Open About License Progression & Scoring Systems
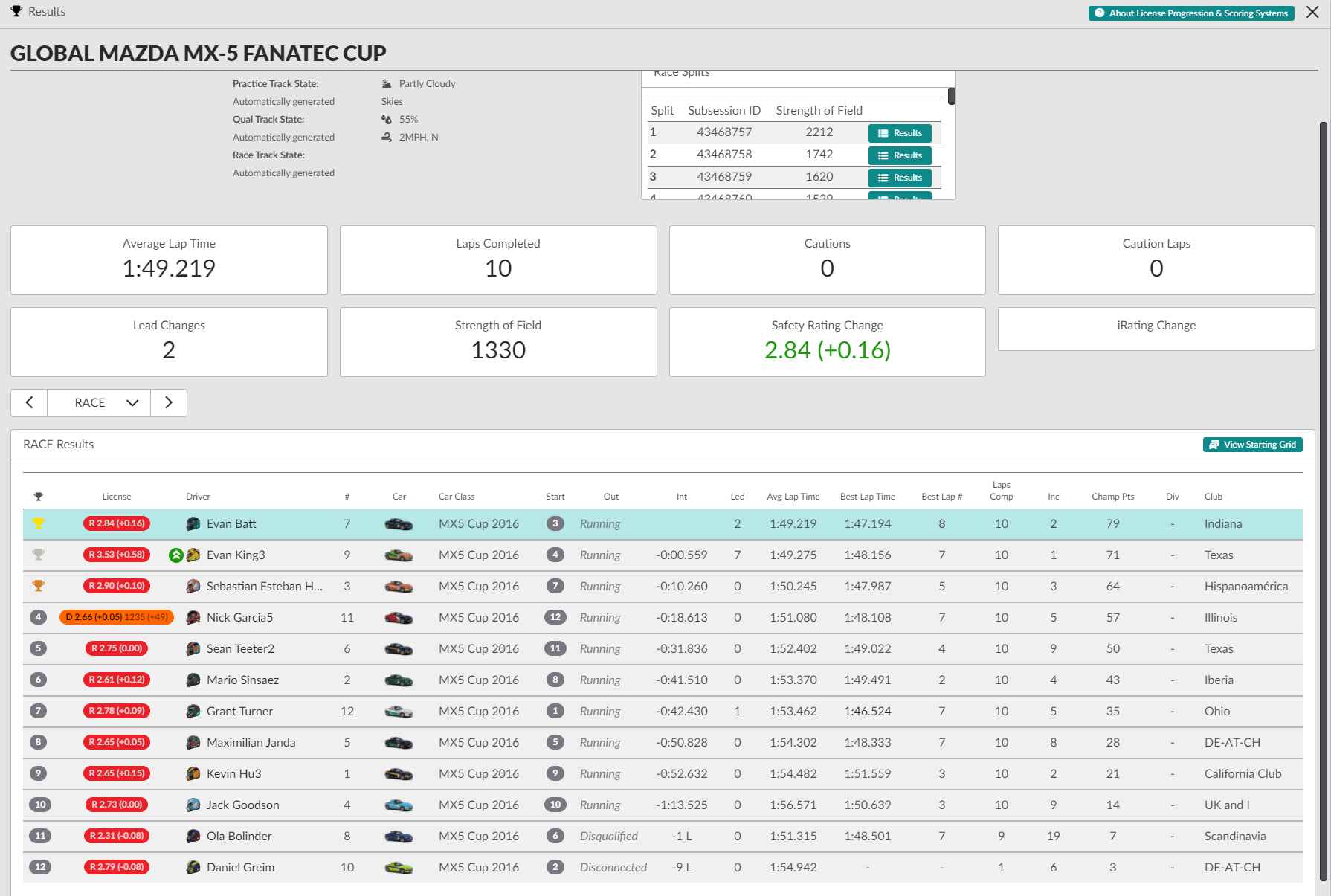The image size is (1331, 896). tap(1191, 13)
